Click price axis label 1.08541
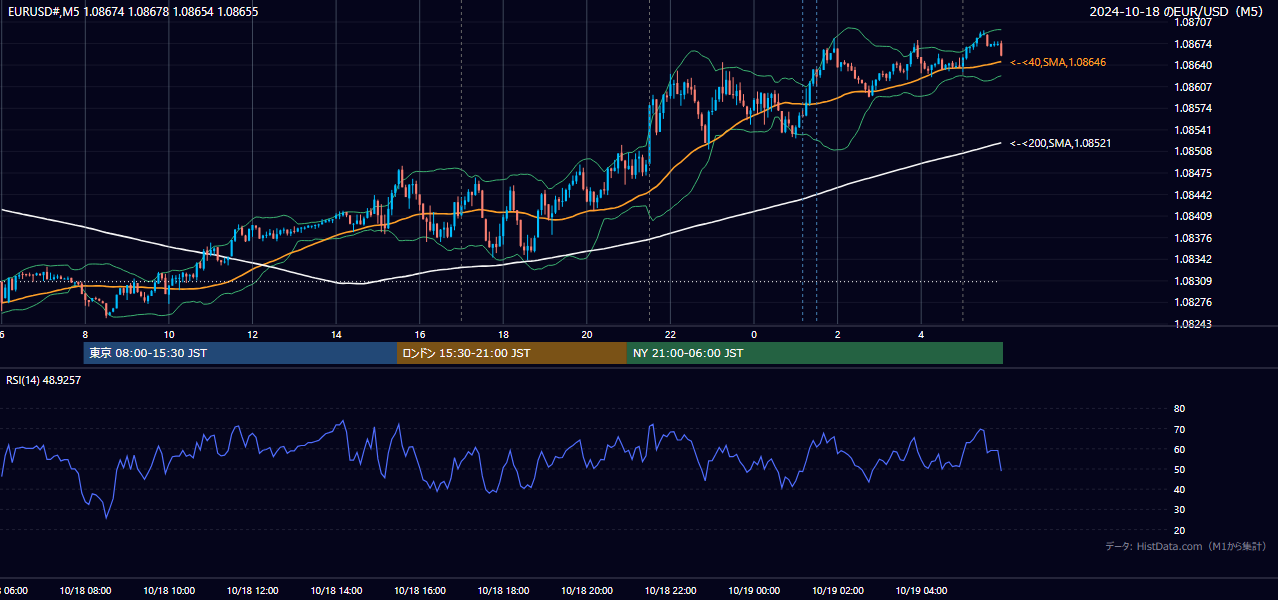1278x600 pixels. (x=1193, y=130)
